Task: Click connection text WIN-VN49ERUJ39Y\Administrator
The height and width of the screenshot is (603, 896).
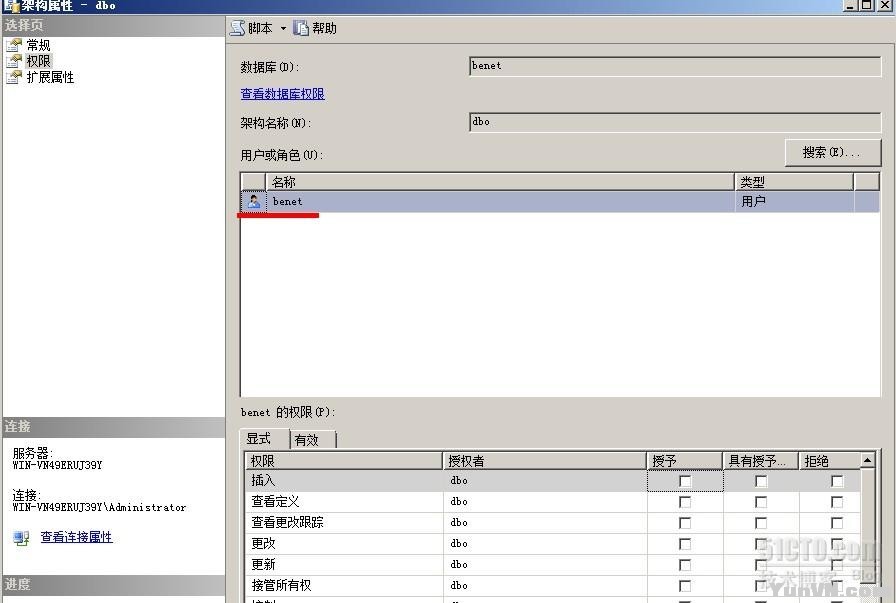Action: (99, 507)
